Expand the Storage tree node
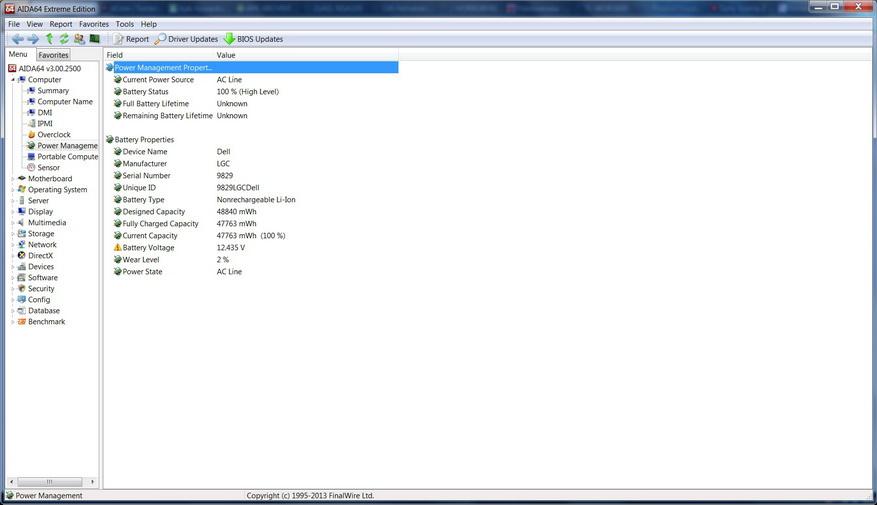 point(13,233)
